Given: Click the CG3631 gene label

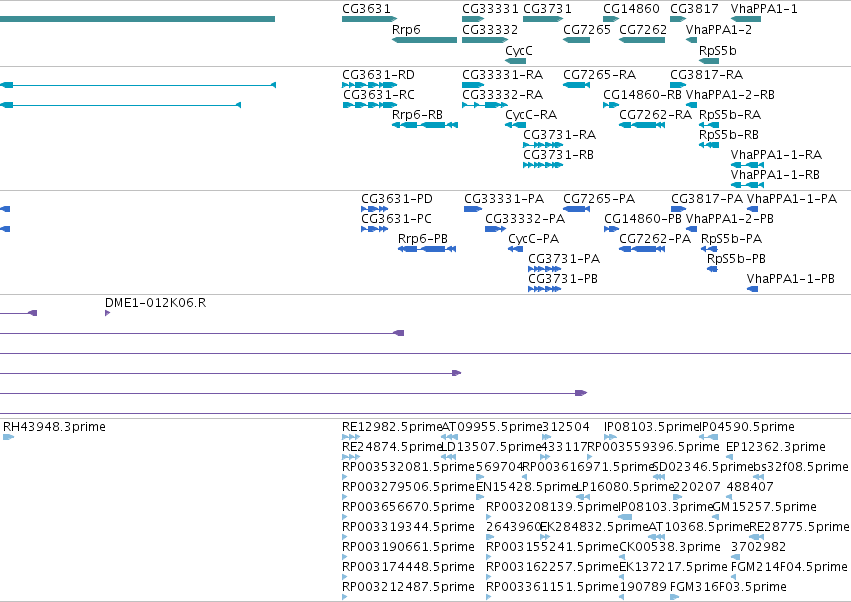Looking at the screenshot, I should pos(366,9).
